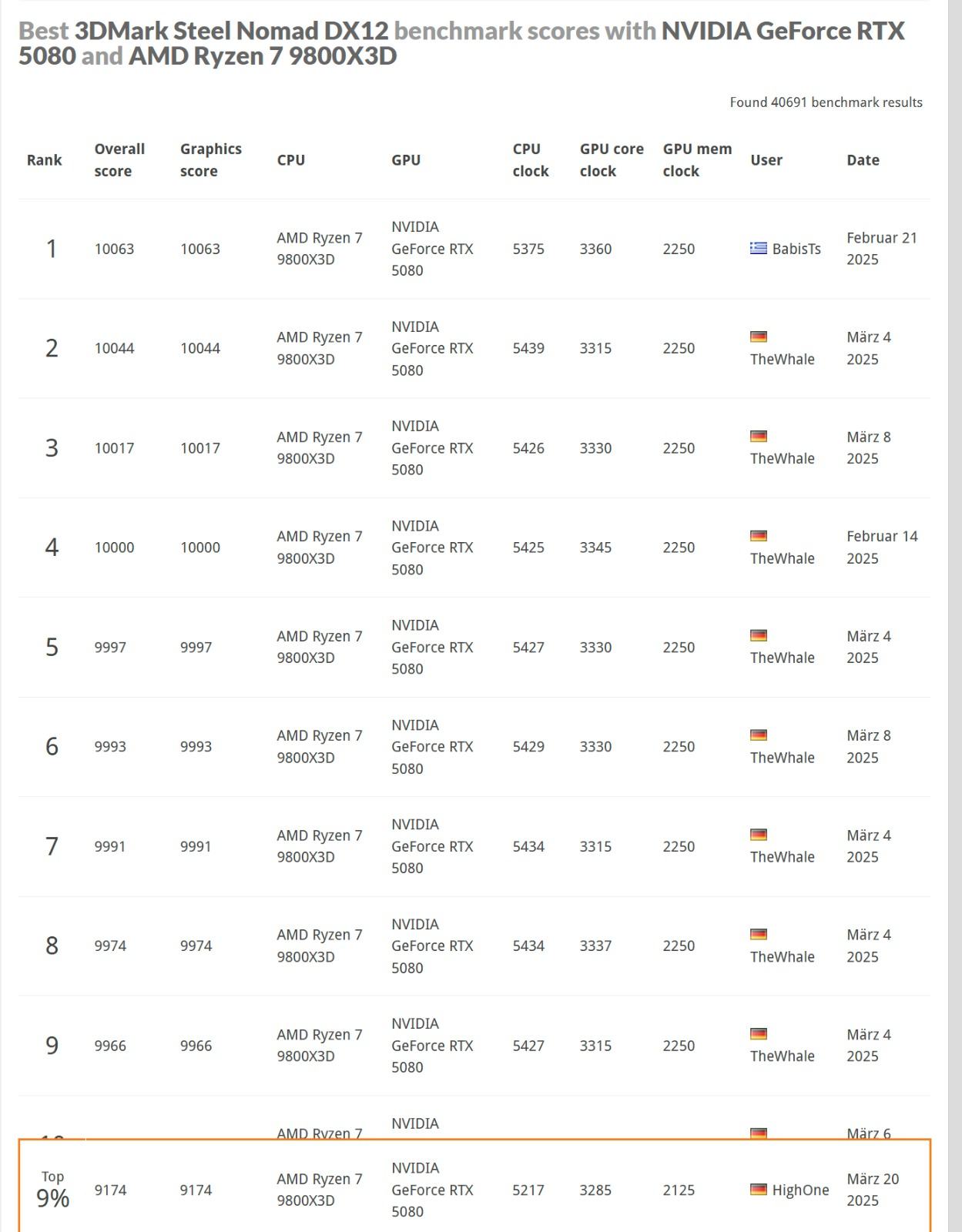Screen dimensions: 962x1232
Task: Open TheWhale's profile in rank 5 row
Action: pyautogui.click(x=782, y=658)
